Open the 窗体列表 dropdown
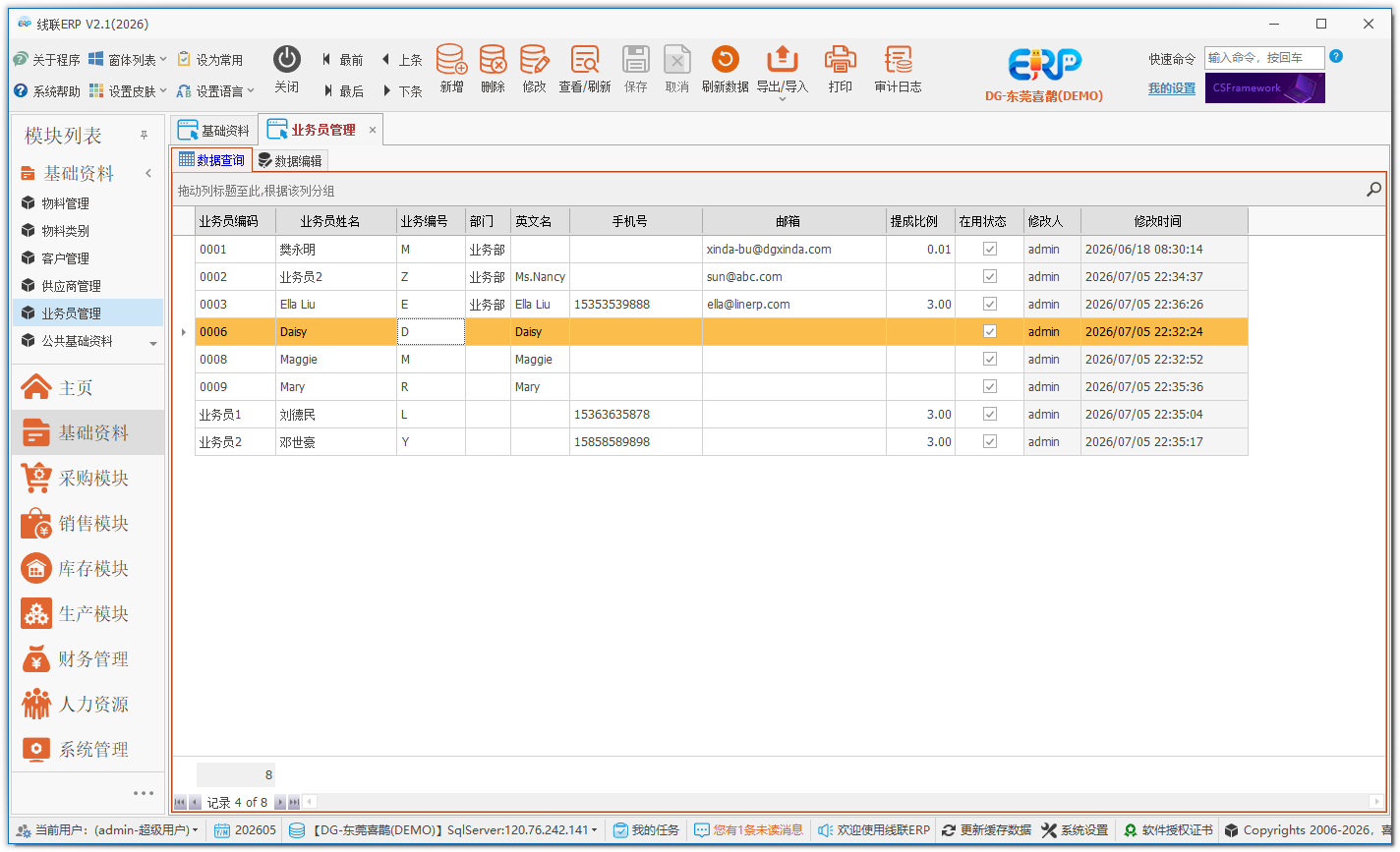Viewport: 1400px width, 852px height. pos(128,60)
